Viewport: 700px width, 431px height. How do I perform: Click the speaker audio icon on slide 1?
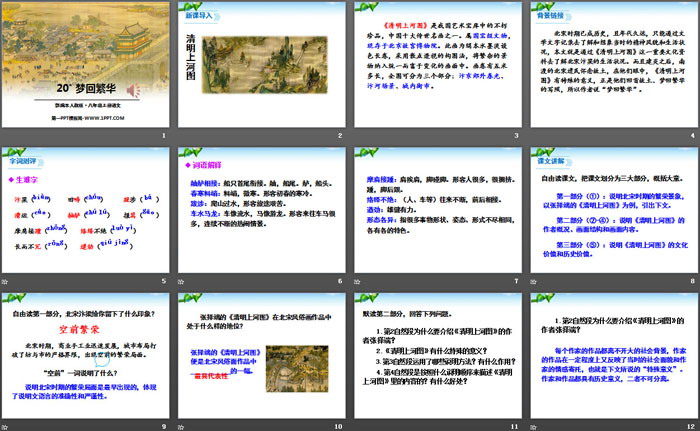pyautogui.click(x=133, y=91)
